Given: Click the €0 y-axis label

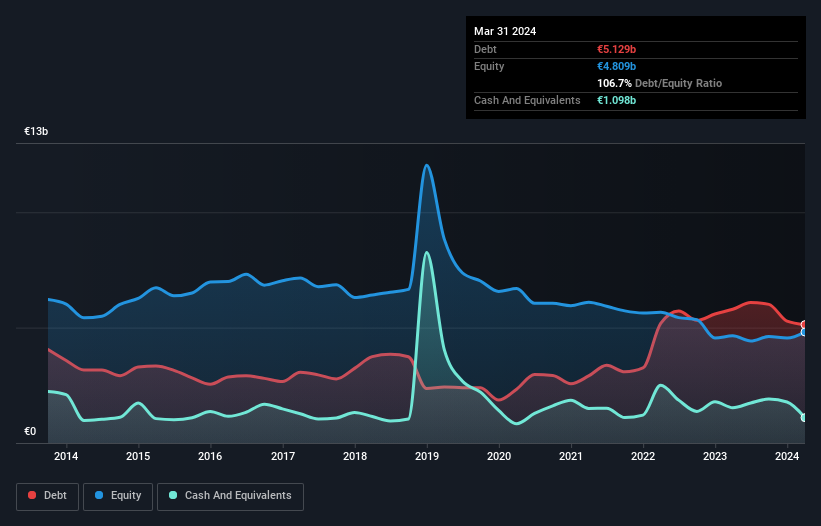Looking at the screenshot, I should pos(30,431).
